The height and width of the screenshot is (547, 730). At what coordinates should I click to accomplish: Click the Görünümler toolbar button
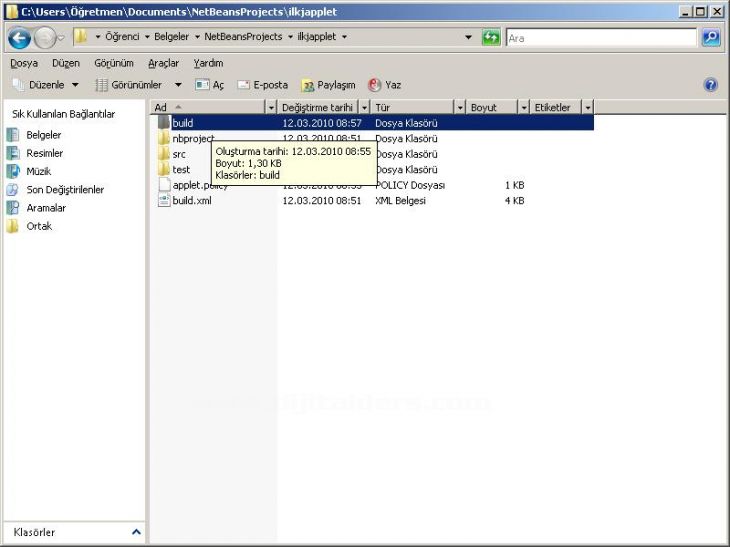[x=129, y=85]
